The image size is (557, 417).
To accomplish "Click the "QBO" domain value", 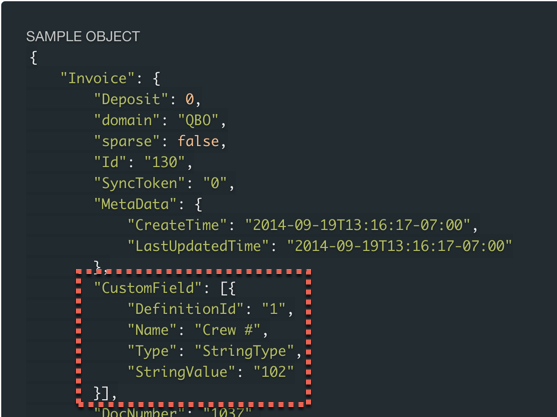I will coord(198,120).
